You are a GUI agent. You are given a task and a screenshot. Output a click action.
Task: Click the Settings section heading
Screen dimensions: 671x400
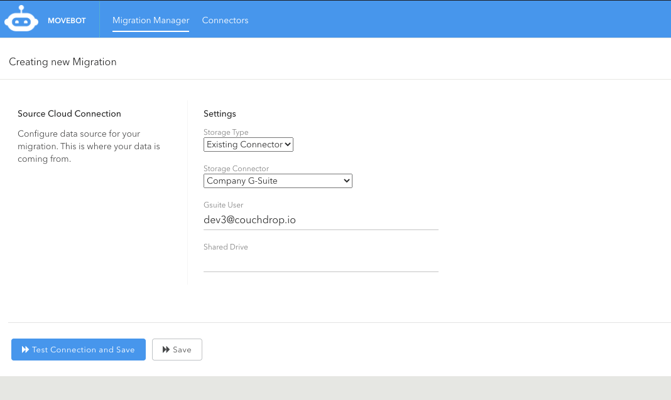click(220, 114)
